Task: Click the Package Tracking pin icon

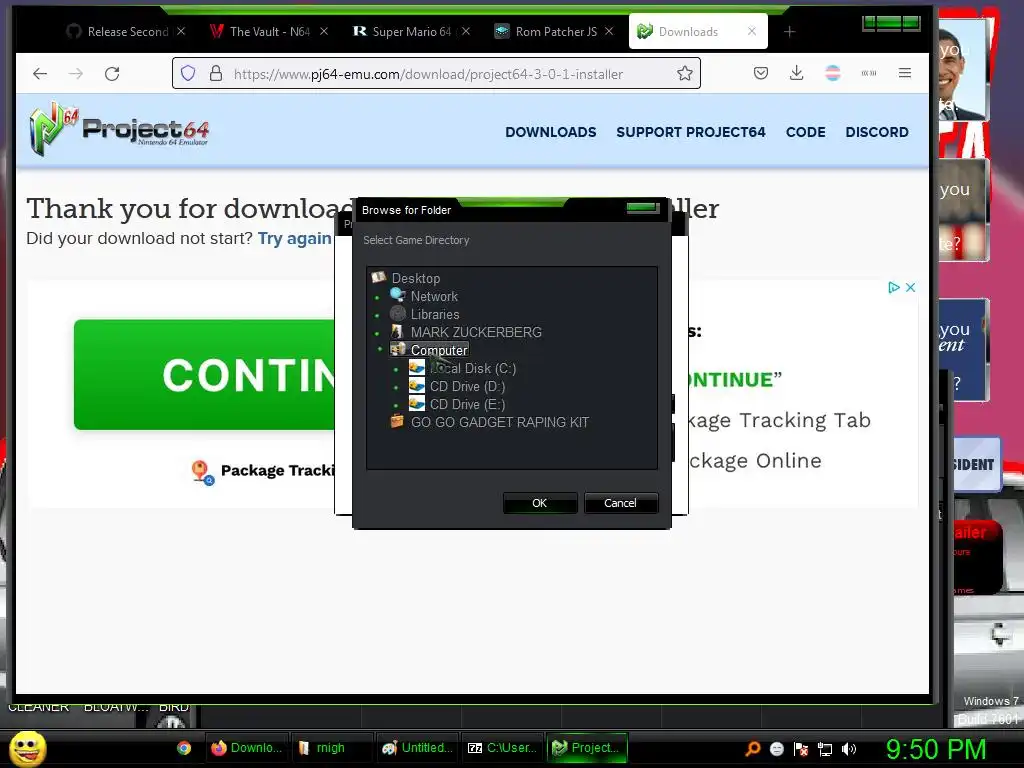Action: pyautogui.click(x=202, y=472)
